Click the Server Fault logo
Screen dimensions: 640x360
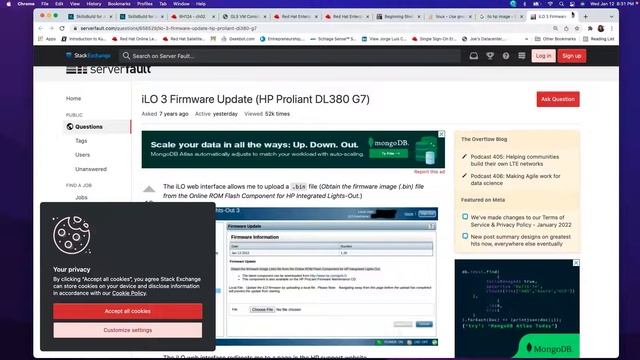coord(108,69)
